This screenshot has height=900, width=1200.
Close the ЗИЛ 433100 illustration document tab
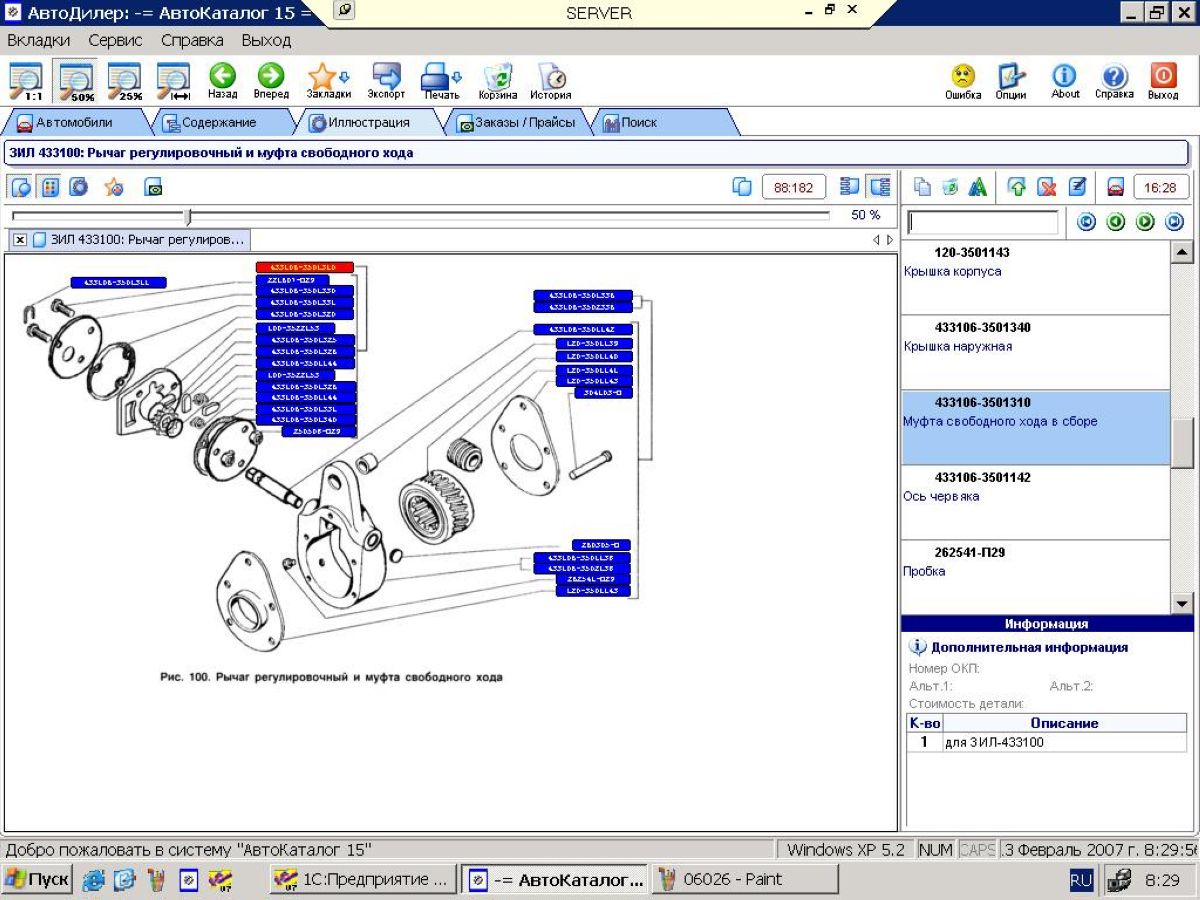coord(20,240)
